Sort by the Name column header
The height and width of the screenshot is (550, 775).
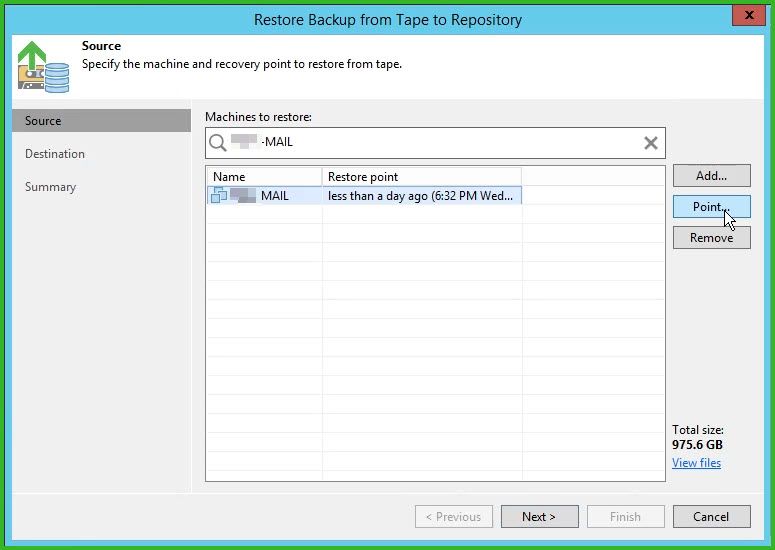coord(264,176)
